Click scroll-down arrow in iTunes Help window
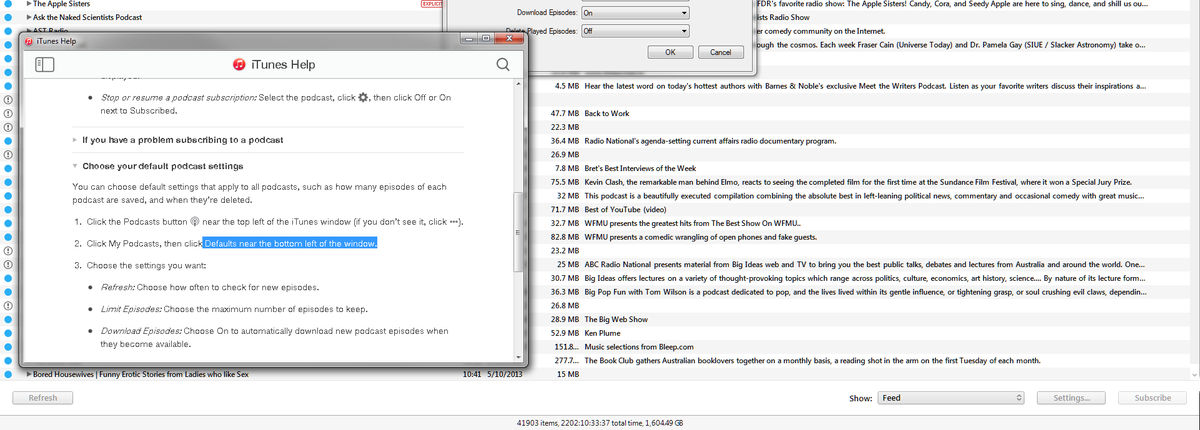Viewport: 1200px width, 430px height. (x=517, y=356)
